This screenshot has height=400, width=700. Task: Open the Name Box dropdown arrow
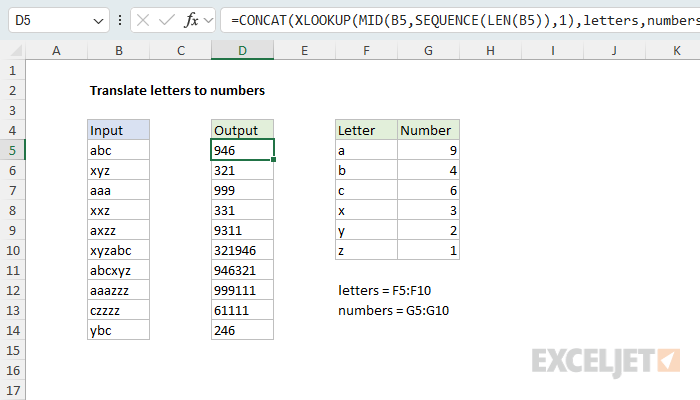98,21
